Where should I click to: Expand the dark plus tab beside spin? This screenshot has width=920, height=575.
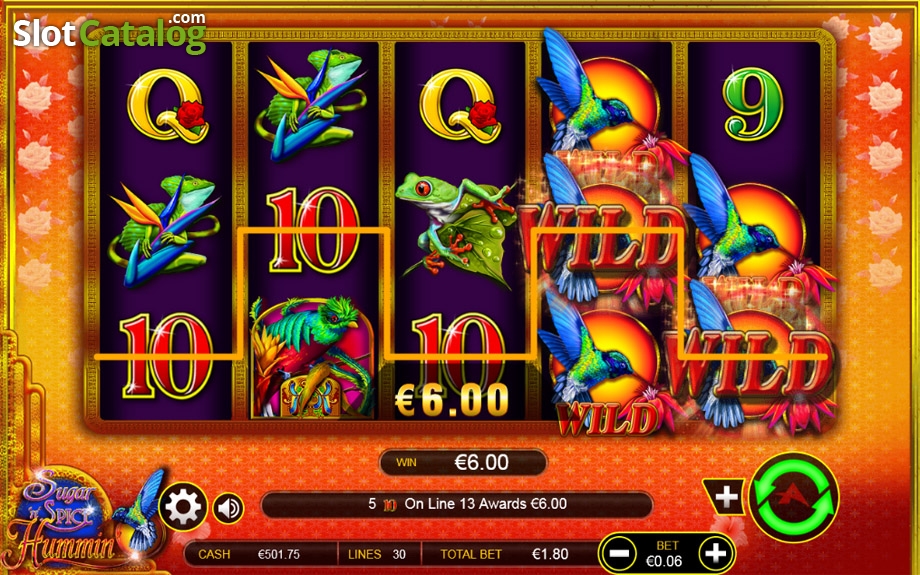click(x=725, y=497)
